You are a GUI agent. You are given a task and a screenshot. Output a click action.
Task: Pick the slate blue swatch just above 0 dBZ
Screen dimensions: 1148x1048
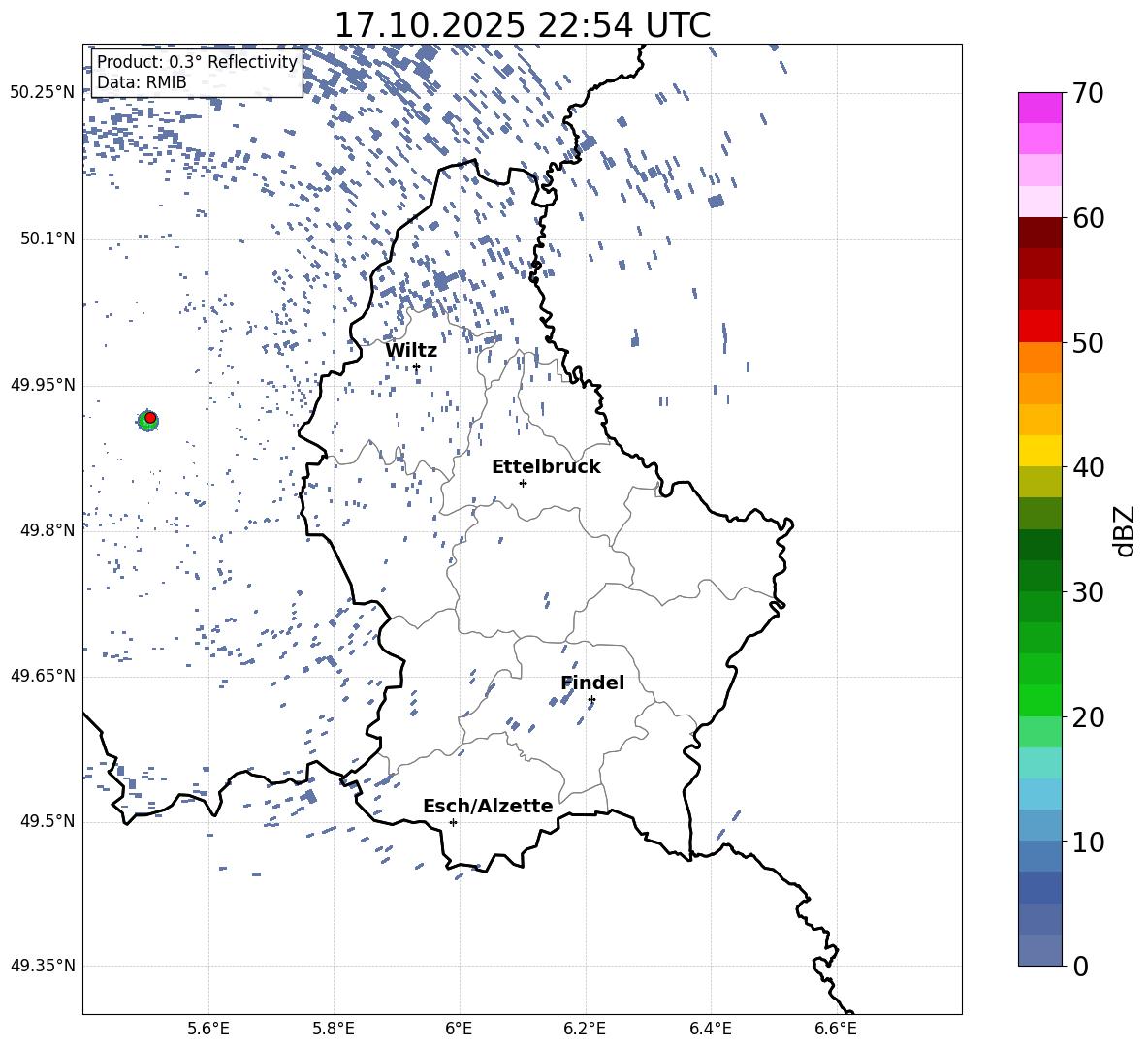[x=1039, y=950]
